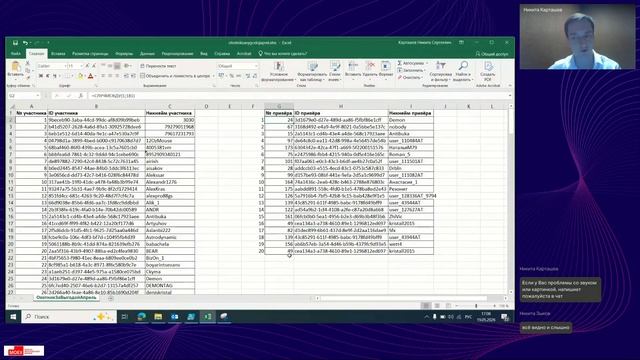Open the Format (Формат) cells menu

[x=386, y=69]
